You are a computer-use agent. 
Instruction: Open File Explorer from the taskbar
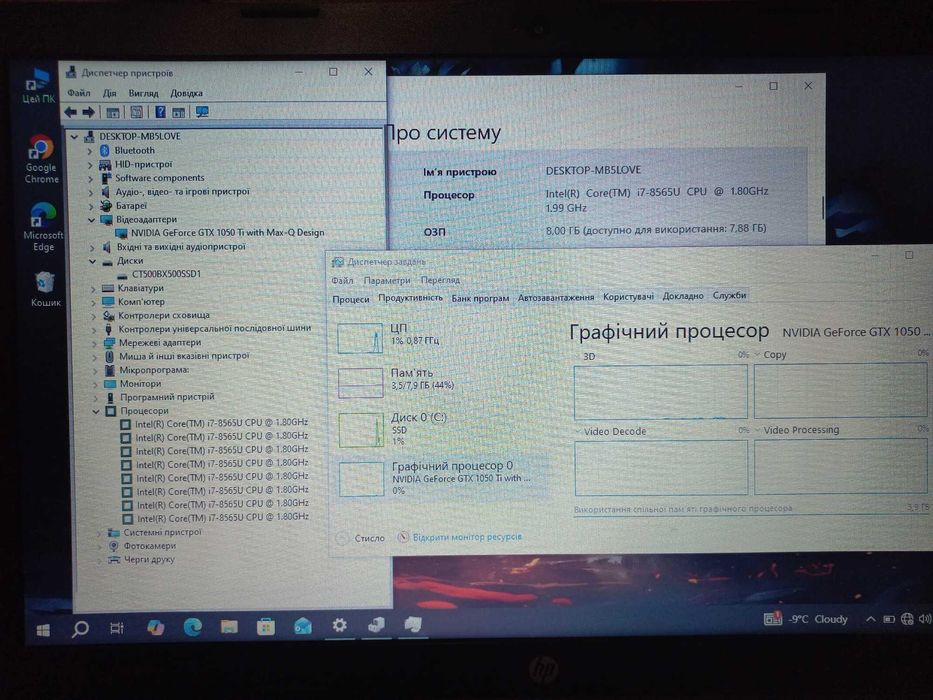229,626
